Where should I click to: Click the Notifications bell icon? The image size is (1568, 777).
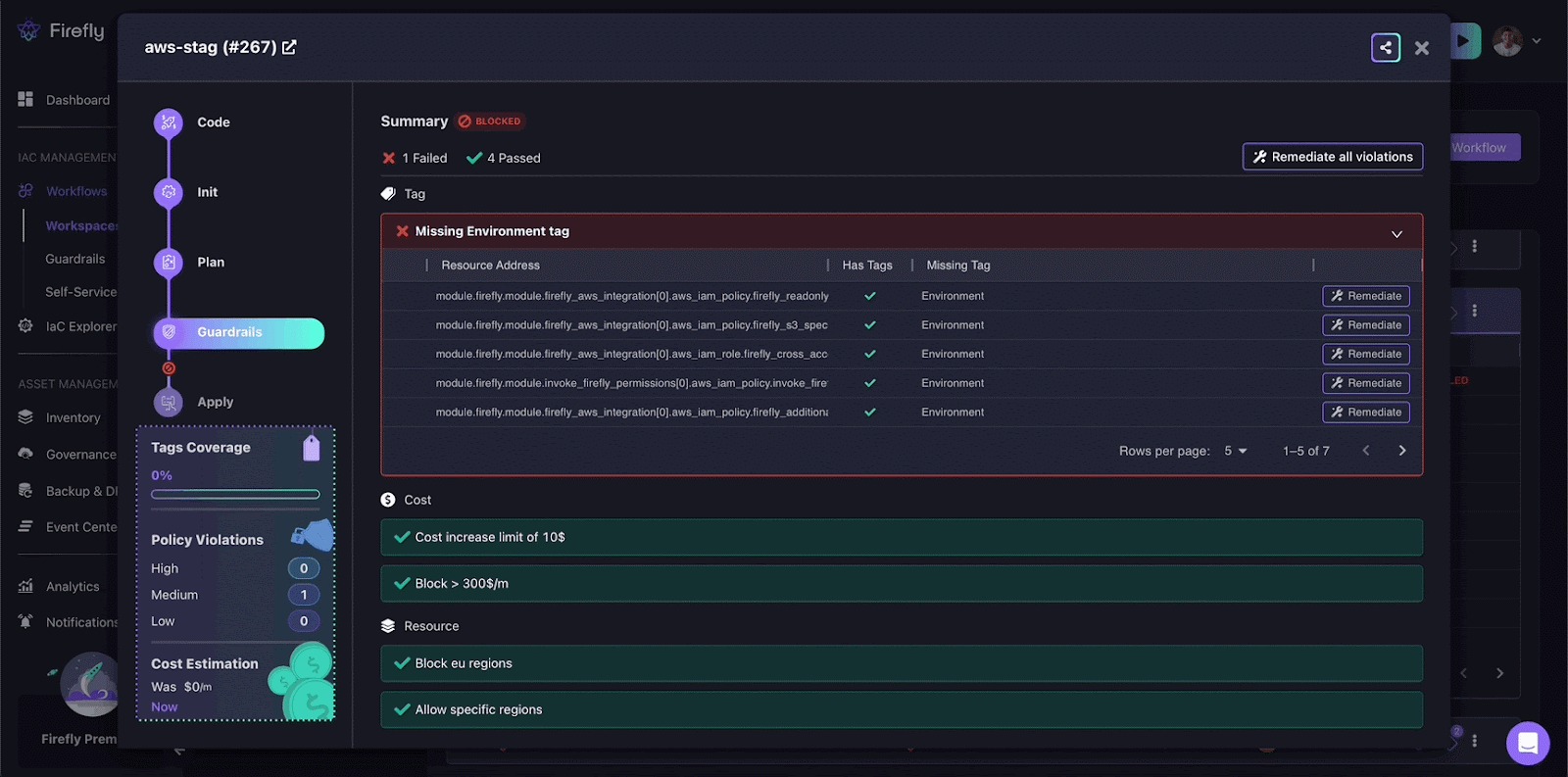coord(25,621)
